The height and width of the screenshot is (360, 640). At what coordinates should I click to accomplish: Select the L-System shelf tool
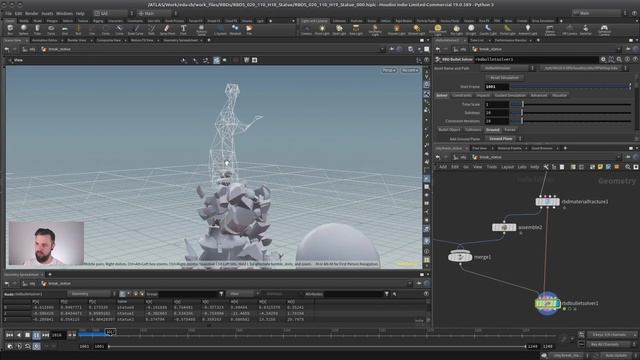[220, 29]
